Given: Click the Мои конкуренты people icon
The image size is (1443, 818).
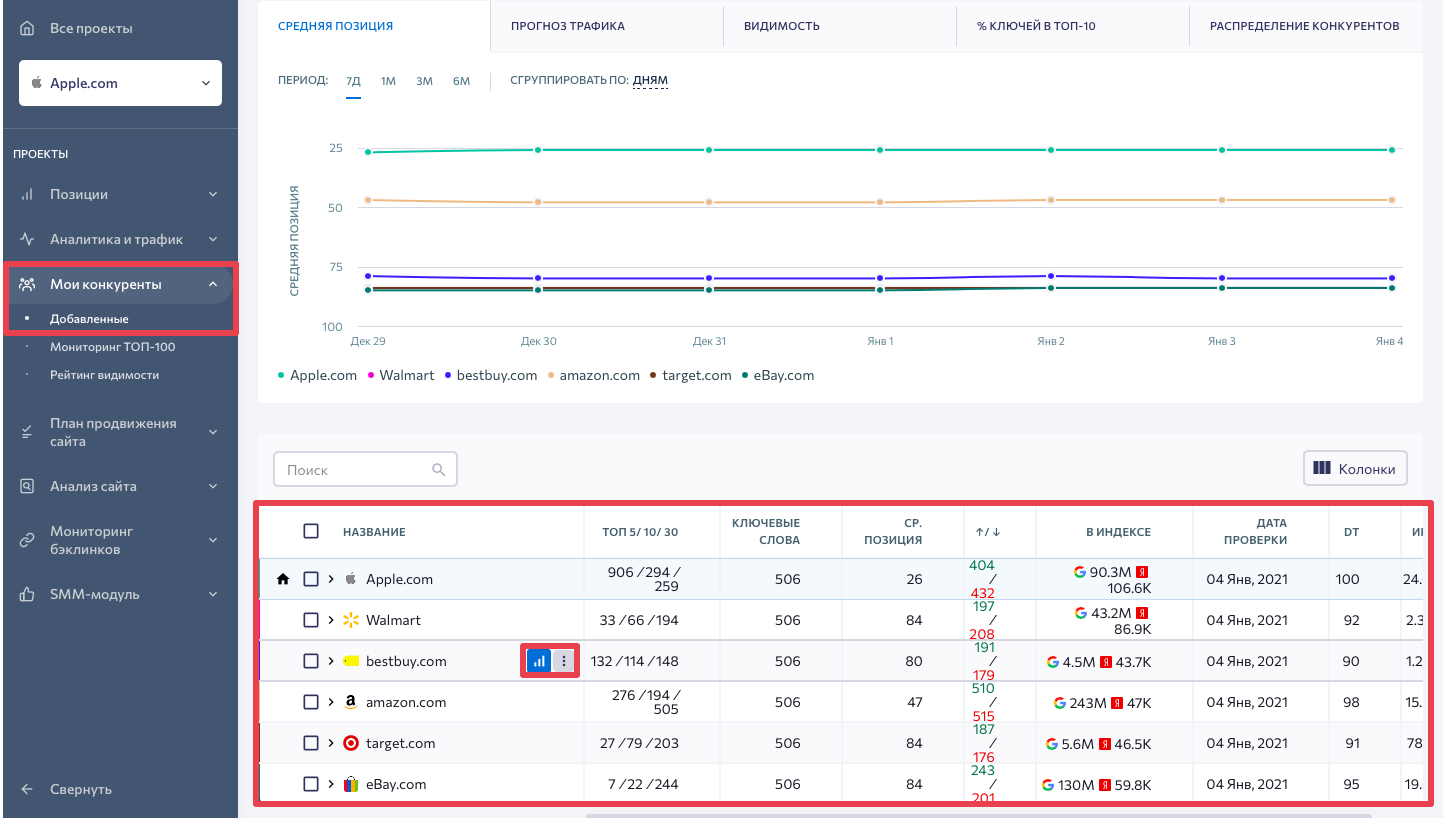Looking at the screenshot, I should (28, 285).
